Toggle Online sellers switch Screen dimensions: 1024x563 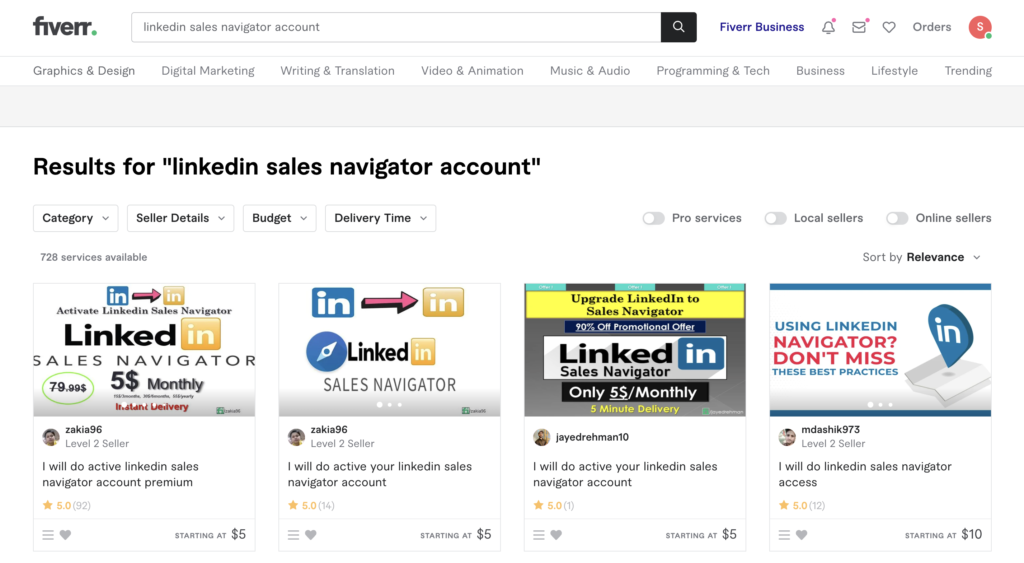coord(897,218)
